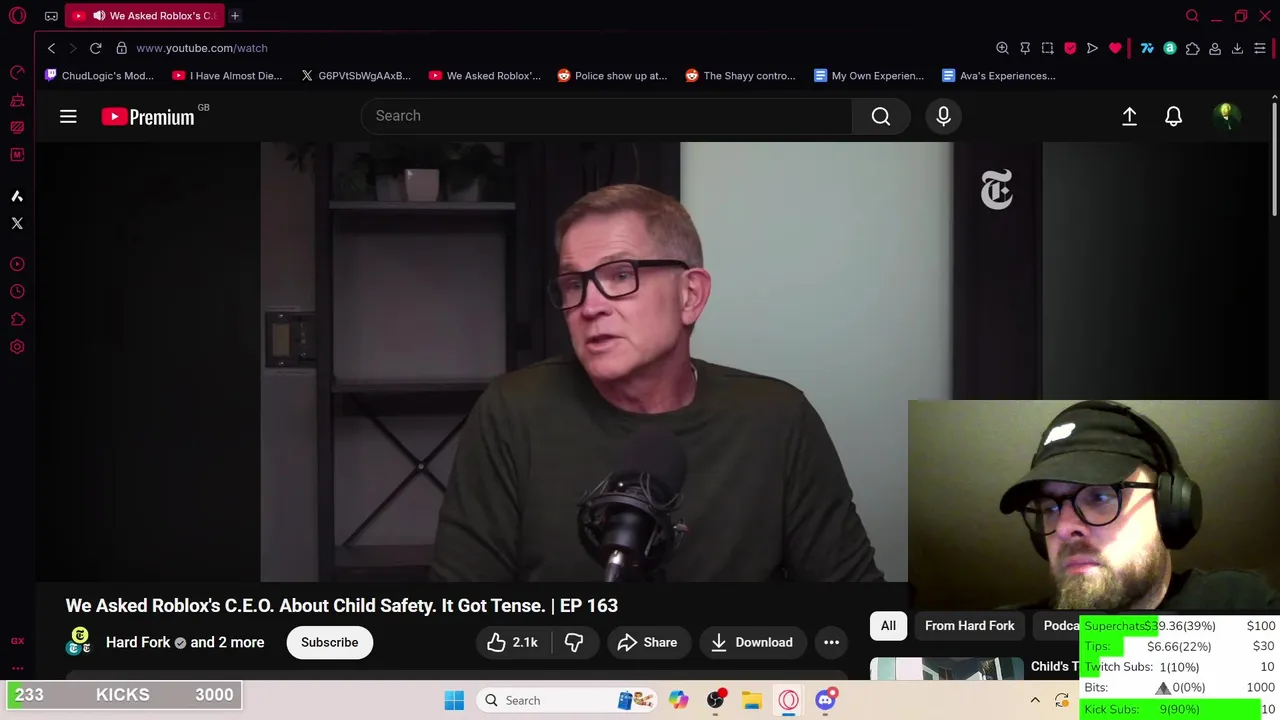Open the G6PVtSbWgAAxB X bookmark
This screenshot has height=720, width=1280.
[356, 76]
